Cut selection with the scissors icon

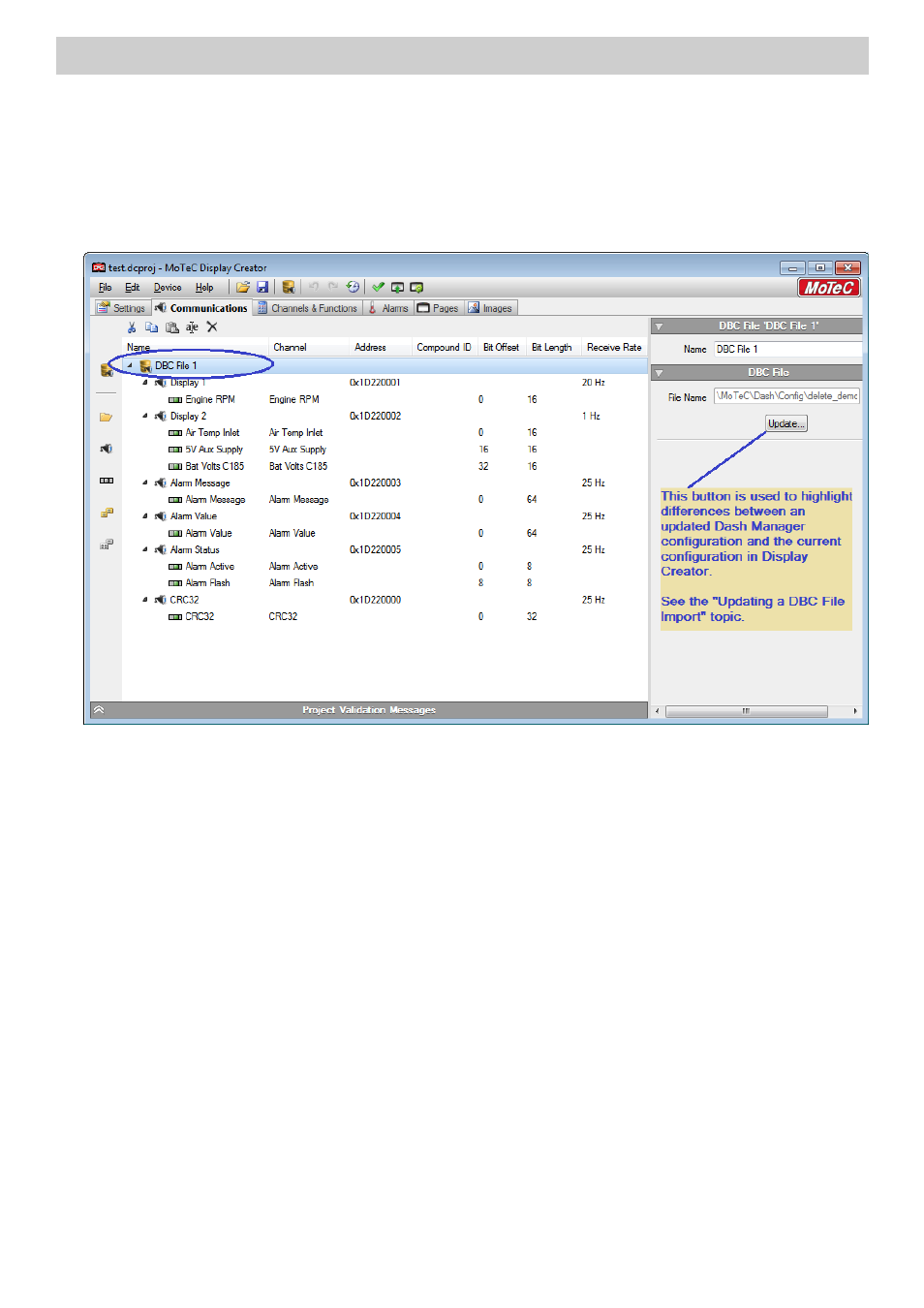coord(132,327)
